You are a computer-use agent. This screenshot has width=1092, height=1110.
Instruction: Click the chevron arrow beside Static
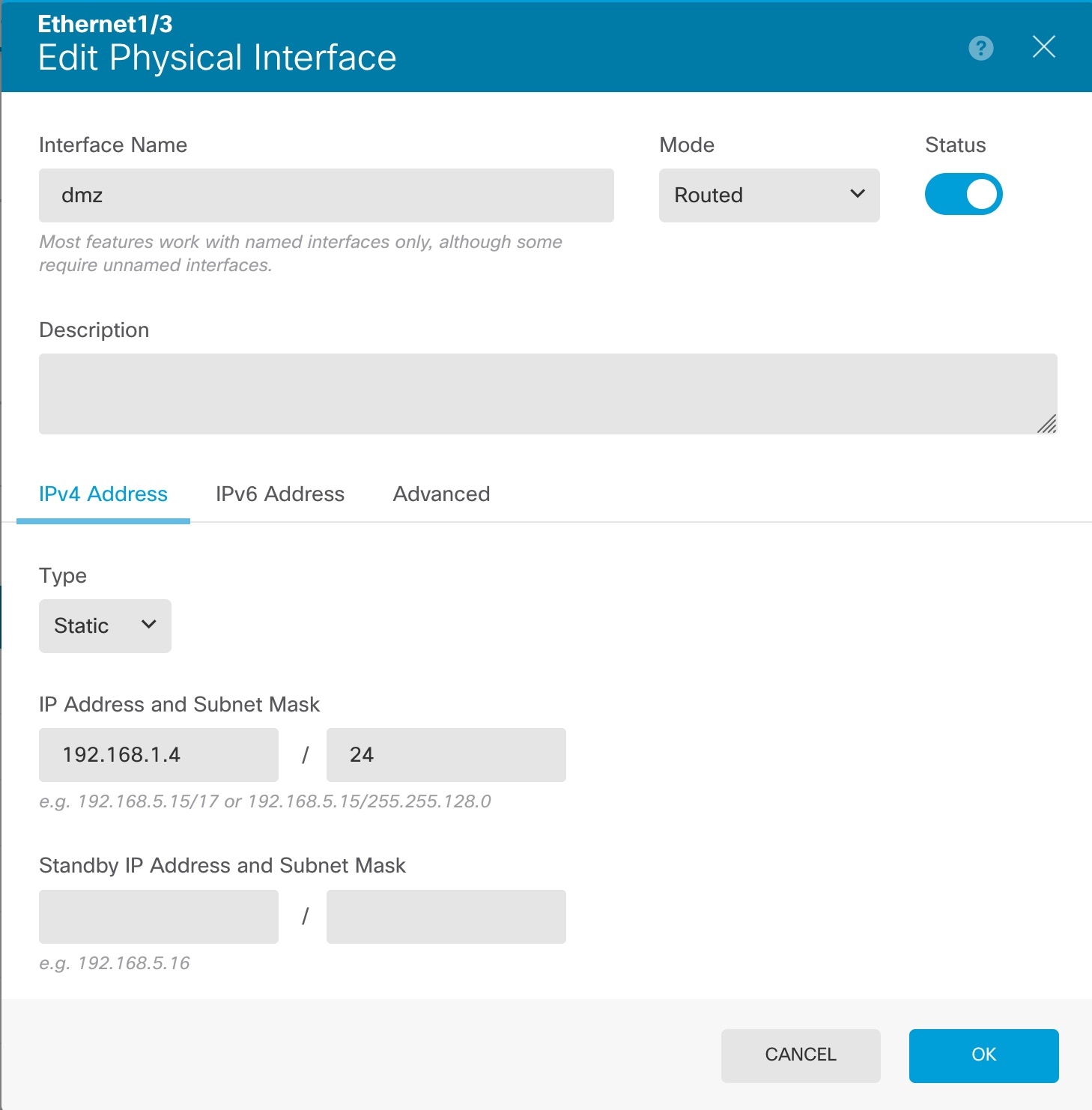149,625
